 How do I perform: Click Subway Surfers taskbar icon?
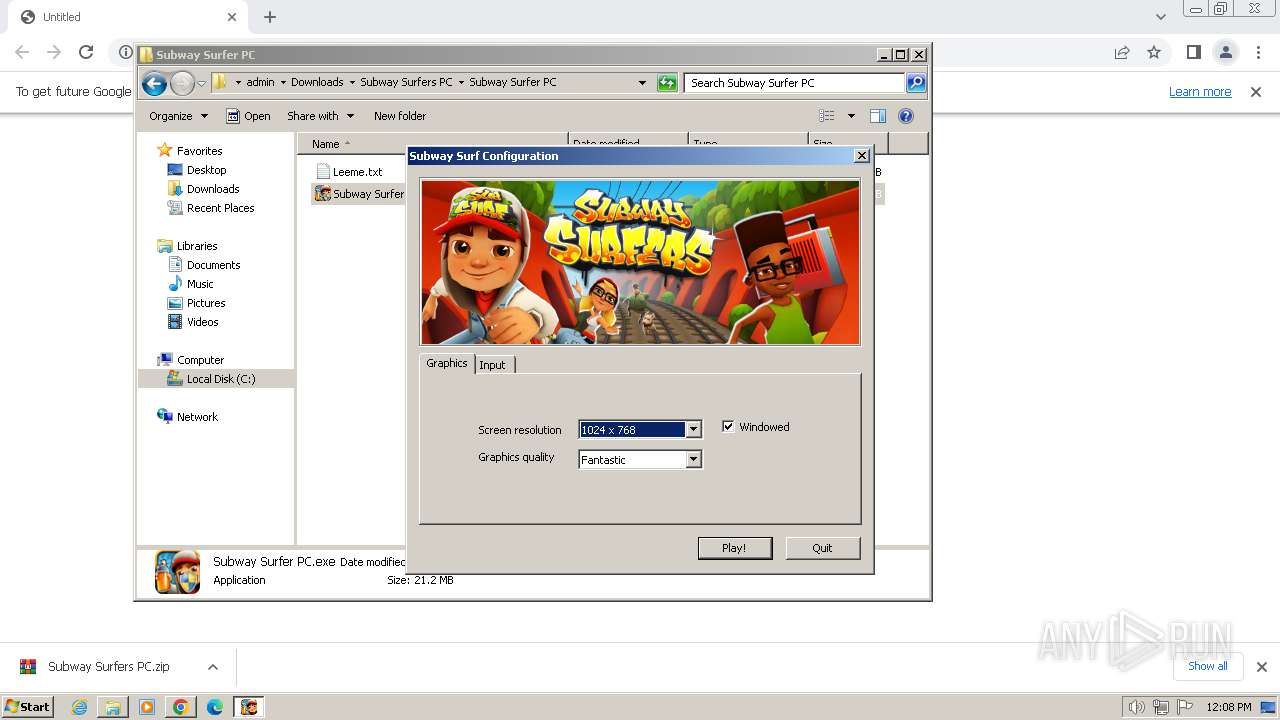(249, 707)
